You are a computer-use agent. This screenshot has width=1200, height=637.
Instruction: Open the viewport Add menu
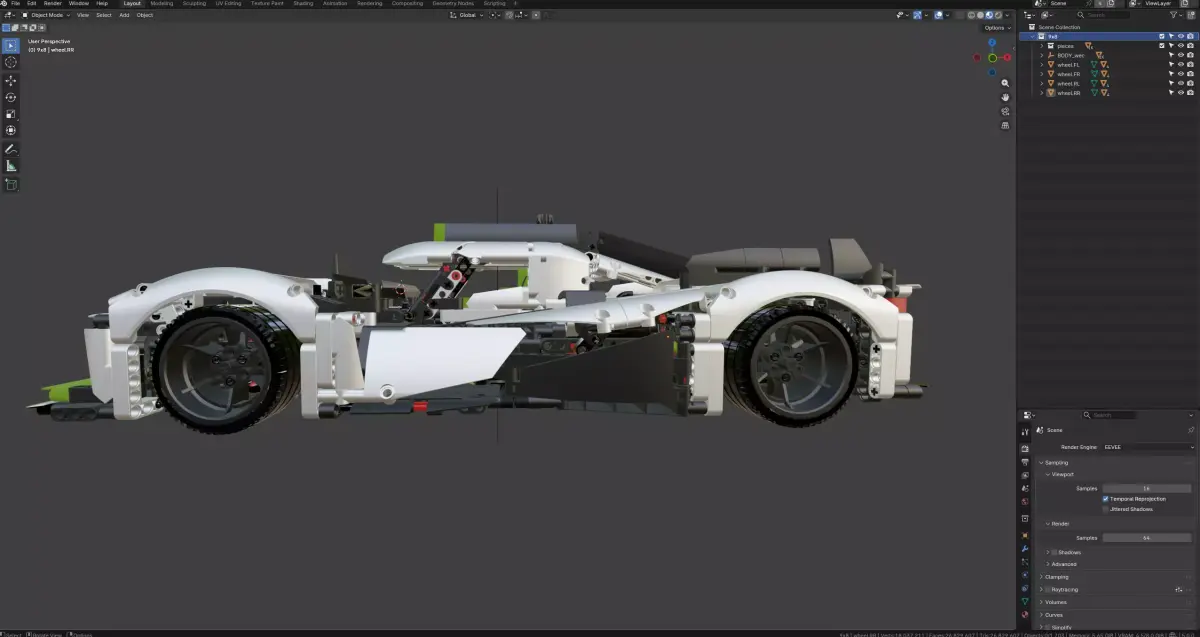coord(124,15)
